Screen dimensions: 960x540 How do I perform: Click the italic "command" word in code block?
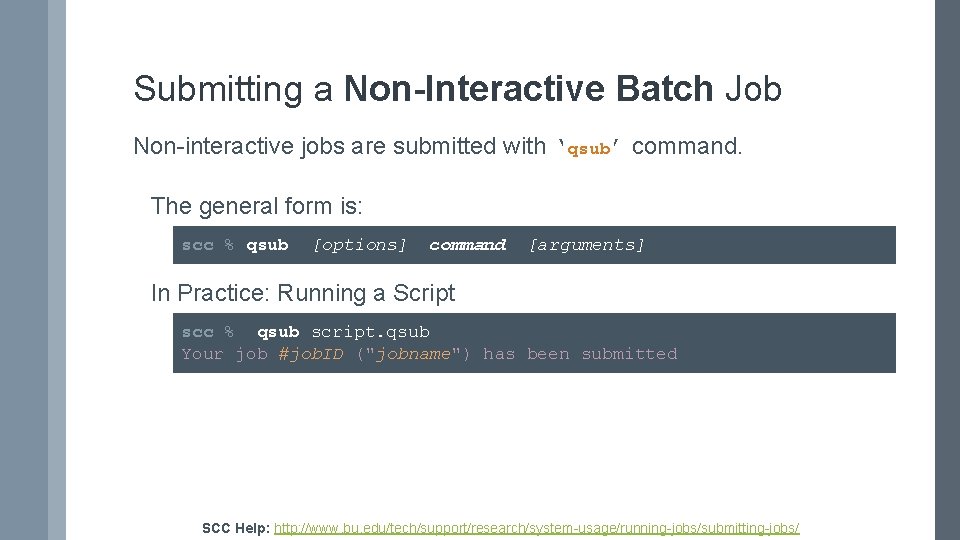tap(467, 245)
